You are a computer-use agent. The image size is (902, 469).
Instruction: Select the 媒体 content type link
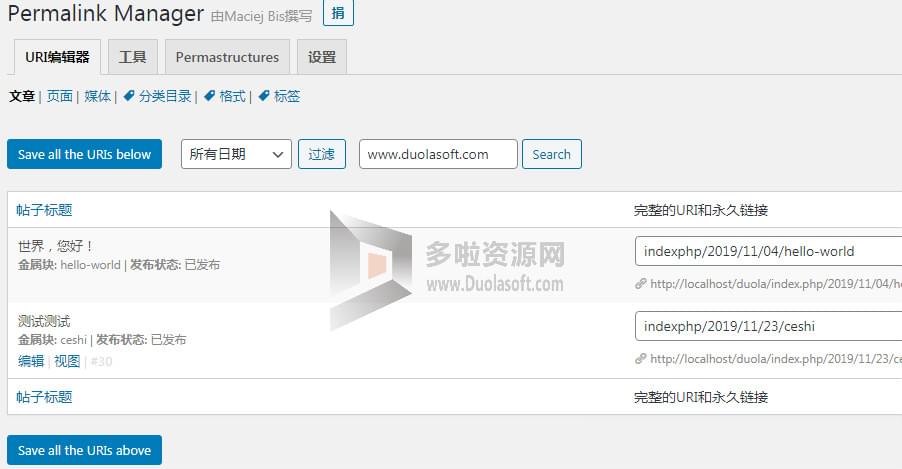98,96
